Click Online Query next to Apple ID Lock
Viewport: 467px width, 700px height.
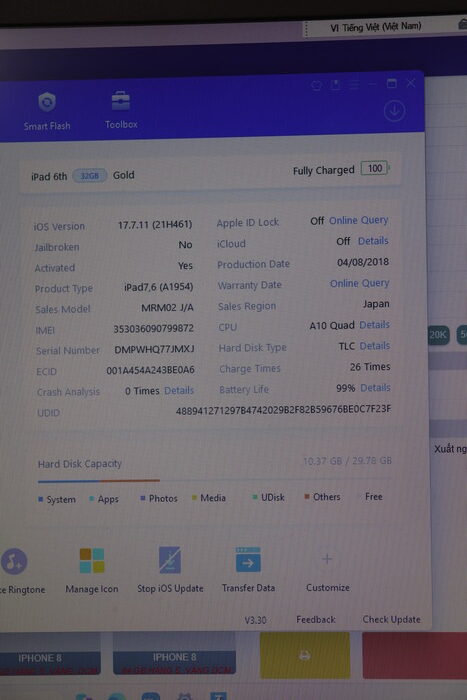click(359, 220)
